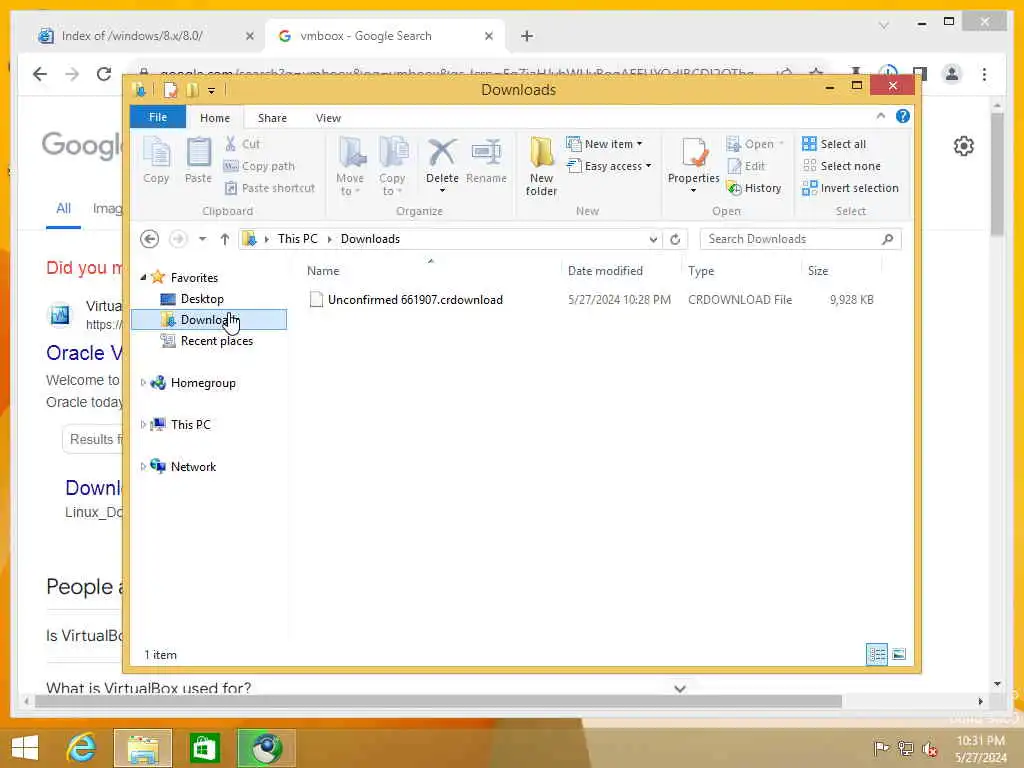
Task: Sort by the Name column header
Action: (x=323, y=270)
